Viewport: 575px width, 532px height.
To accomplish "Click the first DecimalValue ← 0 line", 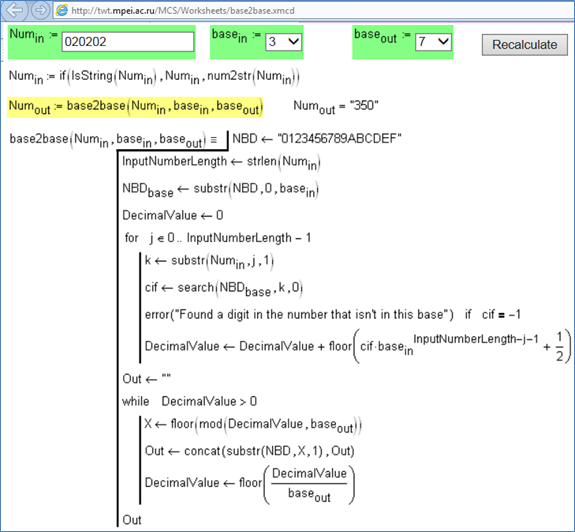I will [x=172, y=215].
